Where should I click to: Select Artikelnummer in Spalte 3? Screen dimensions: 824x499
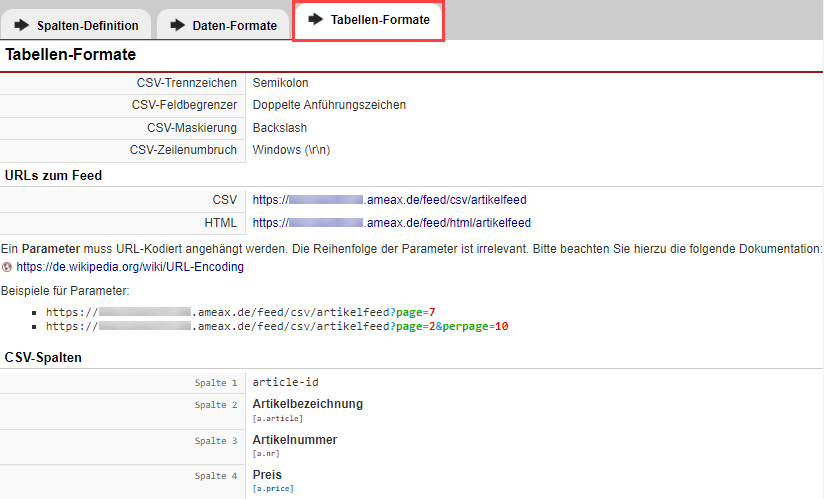[x=294, y=440]
